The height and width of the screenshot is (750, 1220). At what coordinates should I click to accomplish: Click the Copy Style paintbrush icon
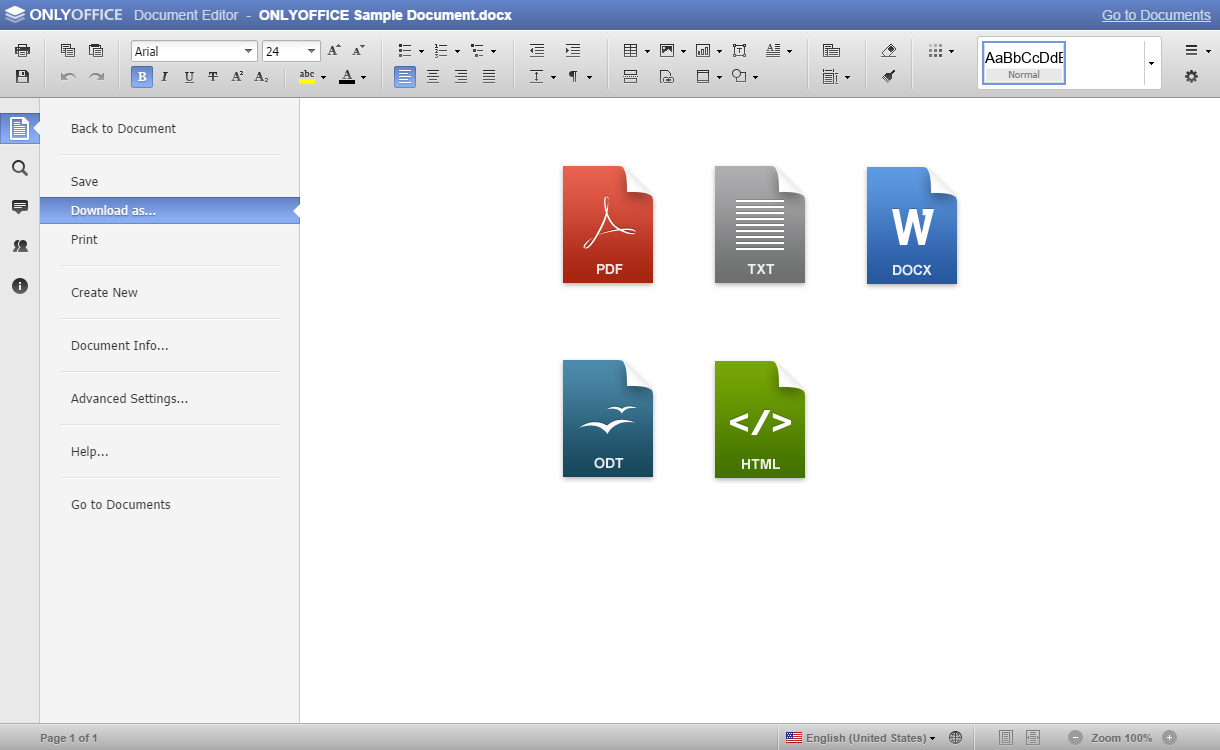tap(889, 76)
